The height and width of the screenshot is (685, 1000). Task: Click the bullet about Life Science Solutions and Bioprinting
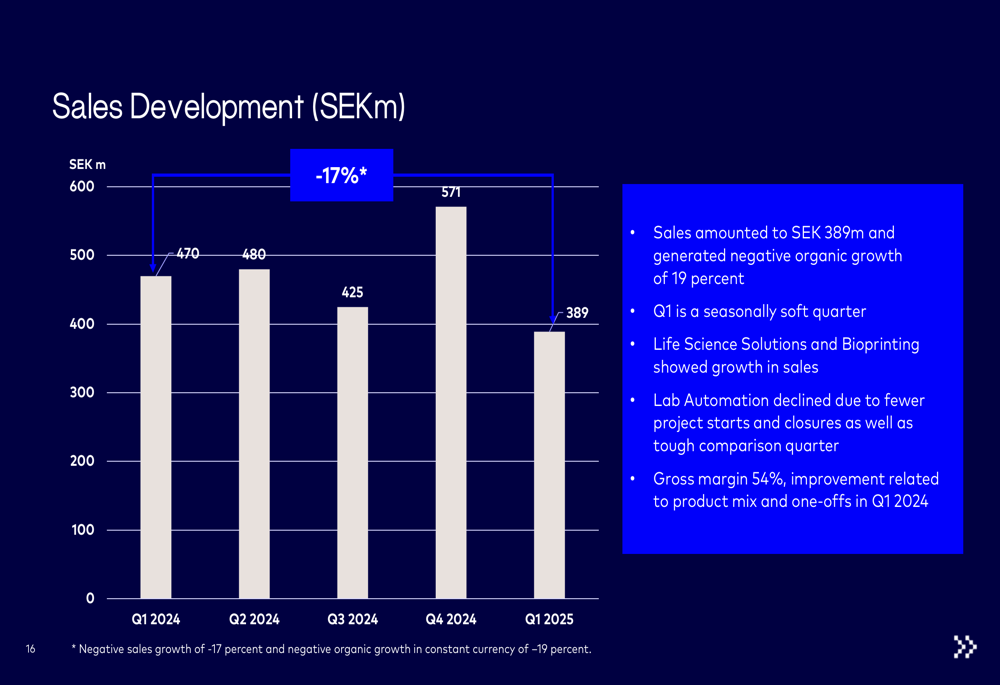click(x=786, y=355)
